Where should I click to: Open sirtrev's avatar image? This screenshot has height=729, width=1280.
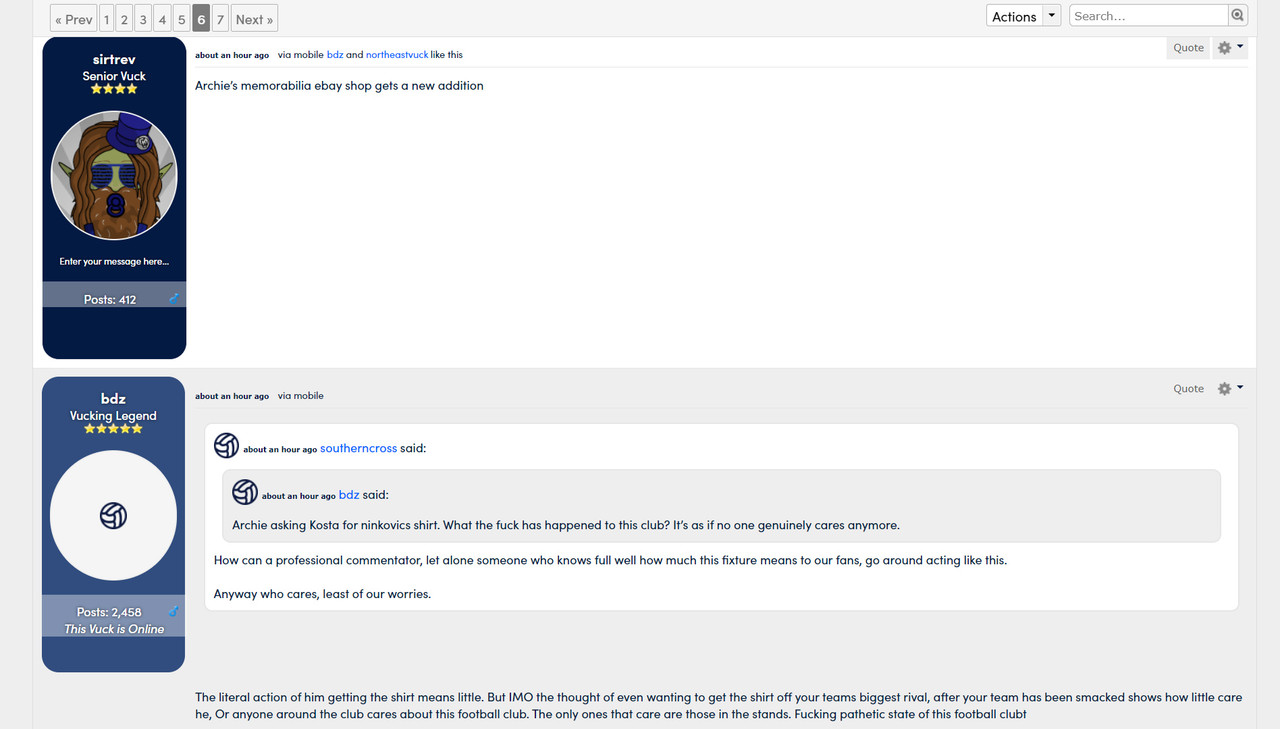click(x=114, y=175)
